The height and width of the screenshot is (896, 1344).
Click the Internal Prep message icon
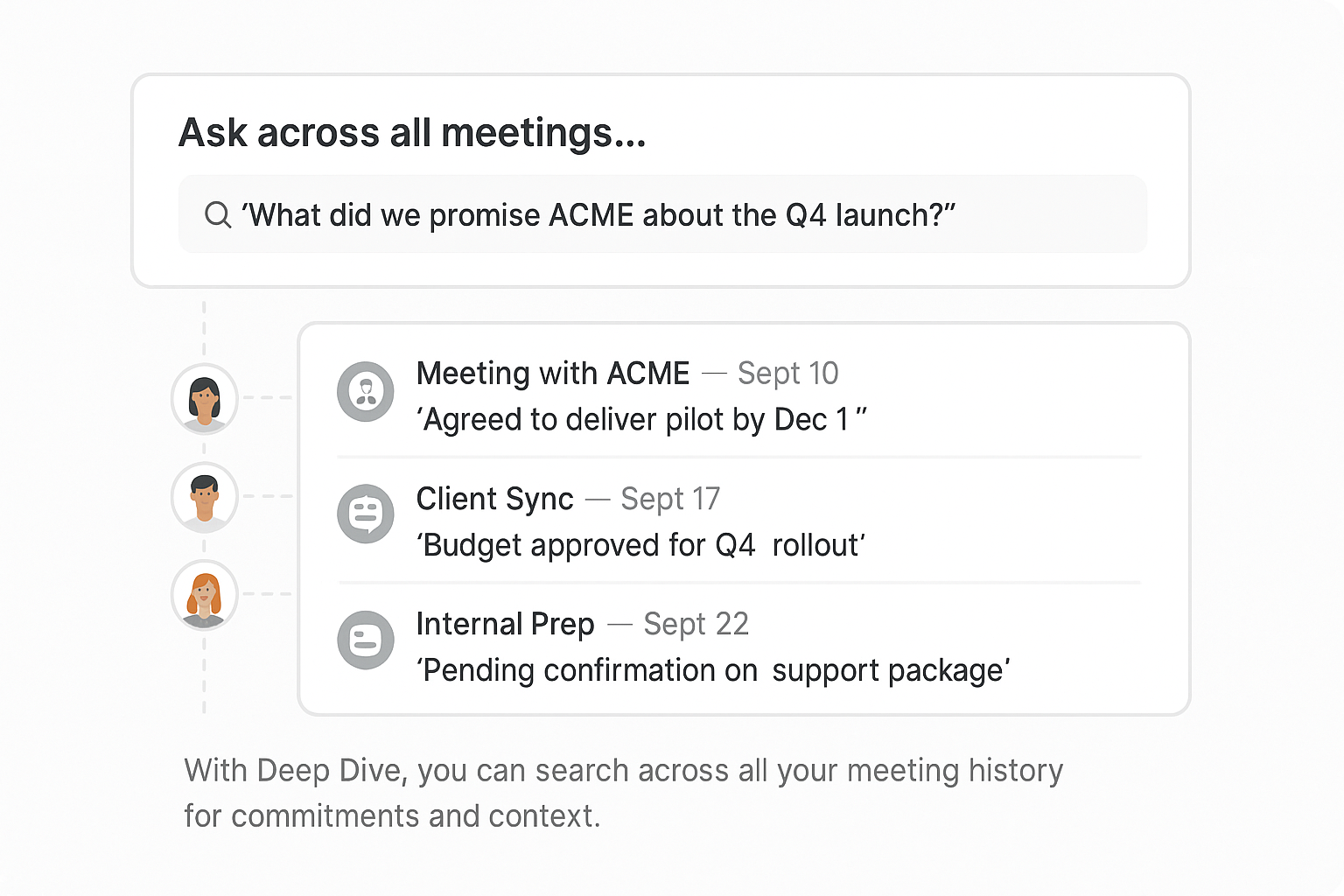tap(366, 640)
